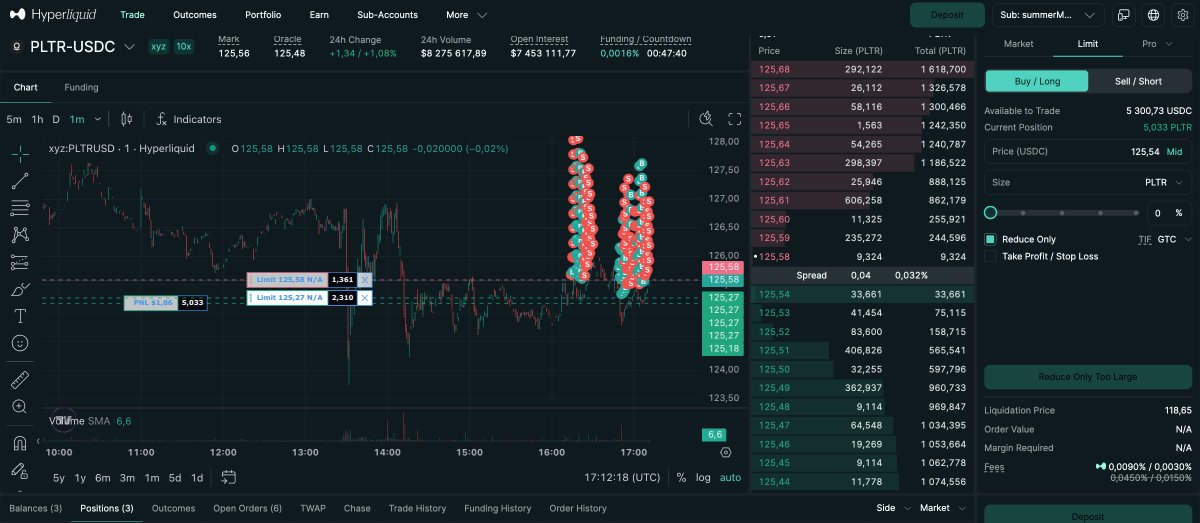Viewport: 1200px width, 523px height.
Task: Switch to Buy / Long side
Action: coord(1037,81)
